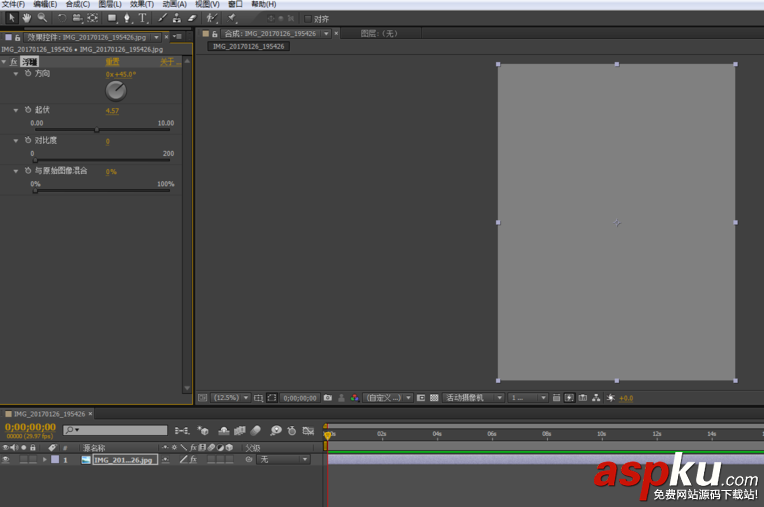Click the 关于 about link

(x=170, y=62)
